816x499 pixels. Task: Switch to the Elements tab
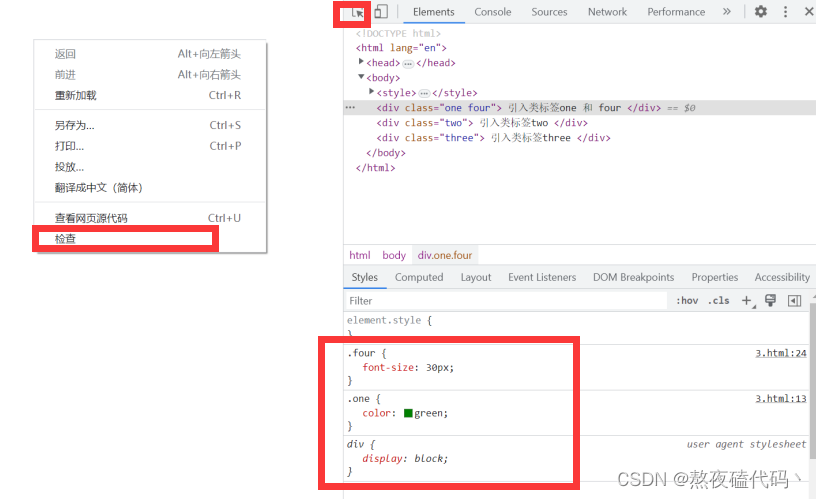point(434,12)
